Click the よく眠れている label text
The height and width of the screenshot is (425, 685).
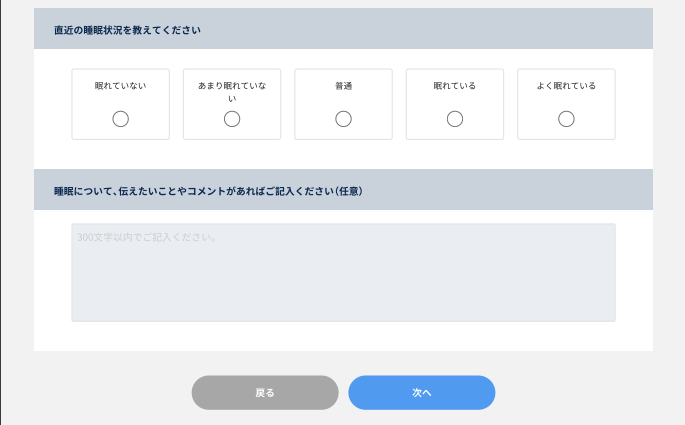(x=566, y=86)
